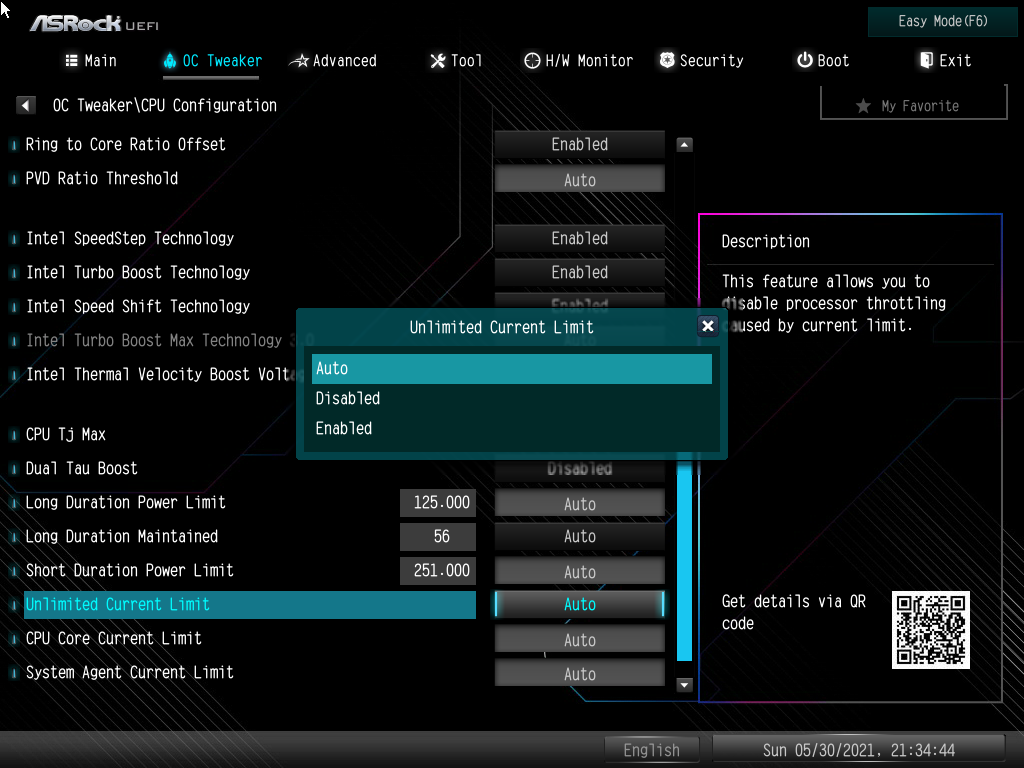Screen dimensions: 1024x768
Task: Select Intel Turbo Boost Technology row
Action: coord(250,272)
